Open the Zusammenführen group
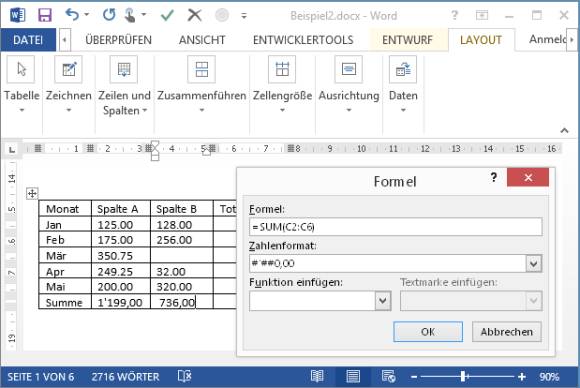Viewport: 580px width, 388px height. click(x=202, y=85)
